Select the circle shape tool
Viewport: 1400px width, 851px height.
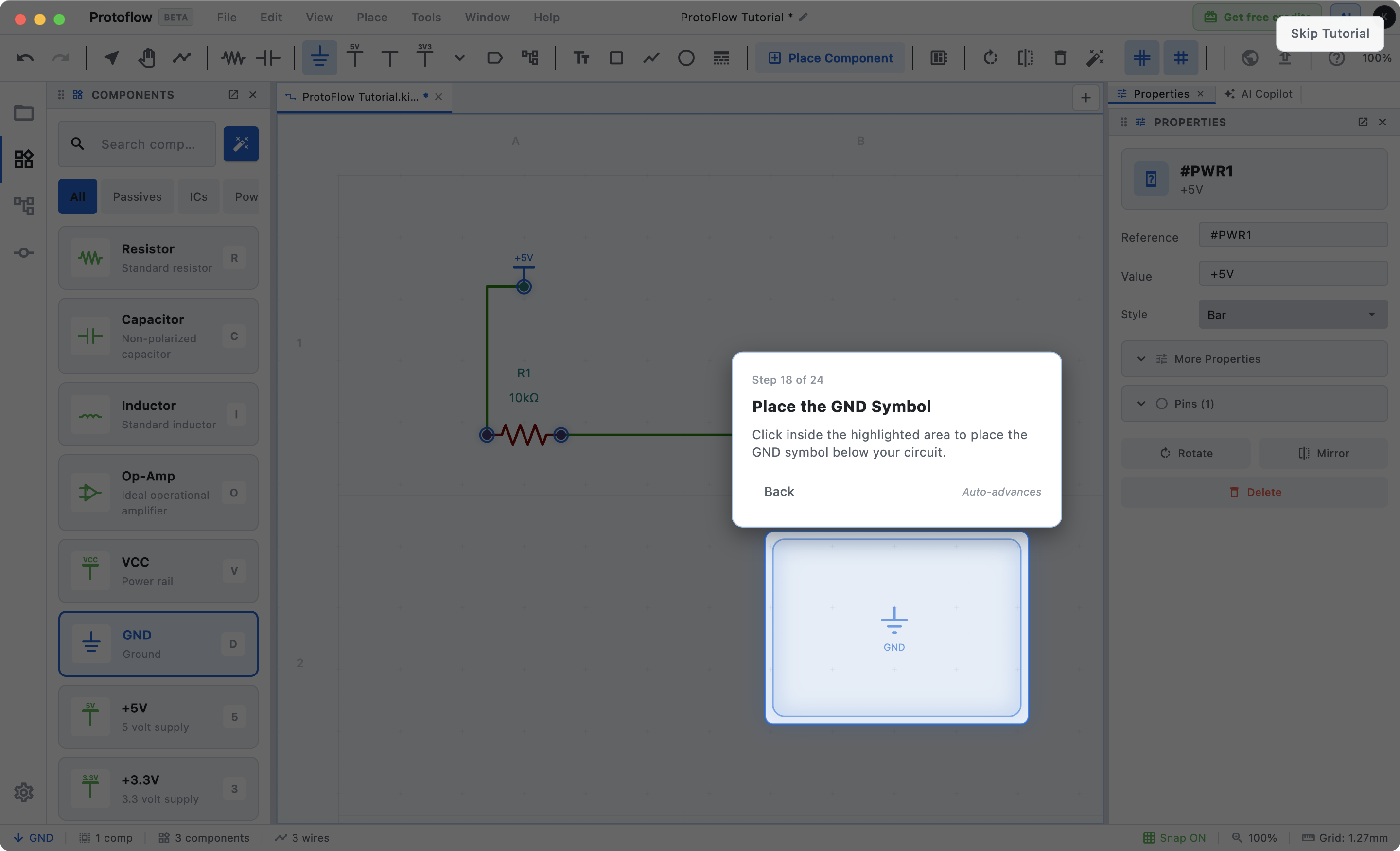[x=686, y=57]
